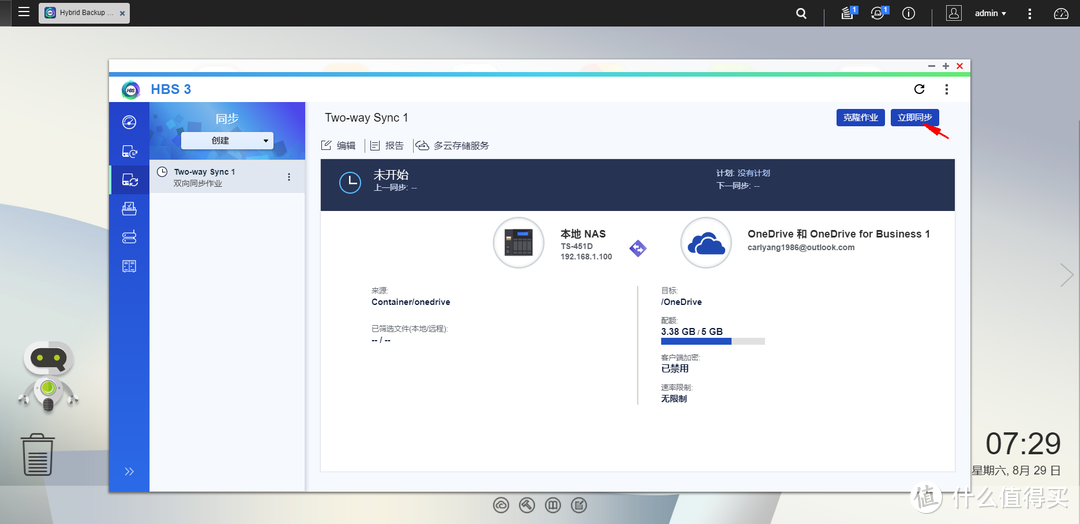Close the HBS 3 window

(959, 66)
